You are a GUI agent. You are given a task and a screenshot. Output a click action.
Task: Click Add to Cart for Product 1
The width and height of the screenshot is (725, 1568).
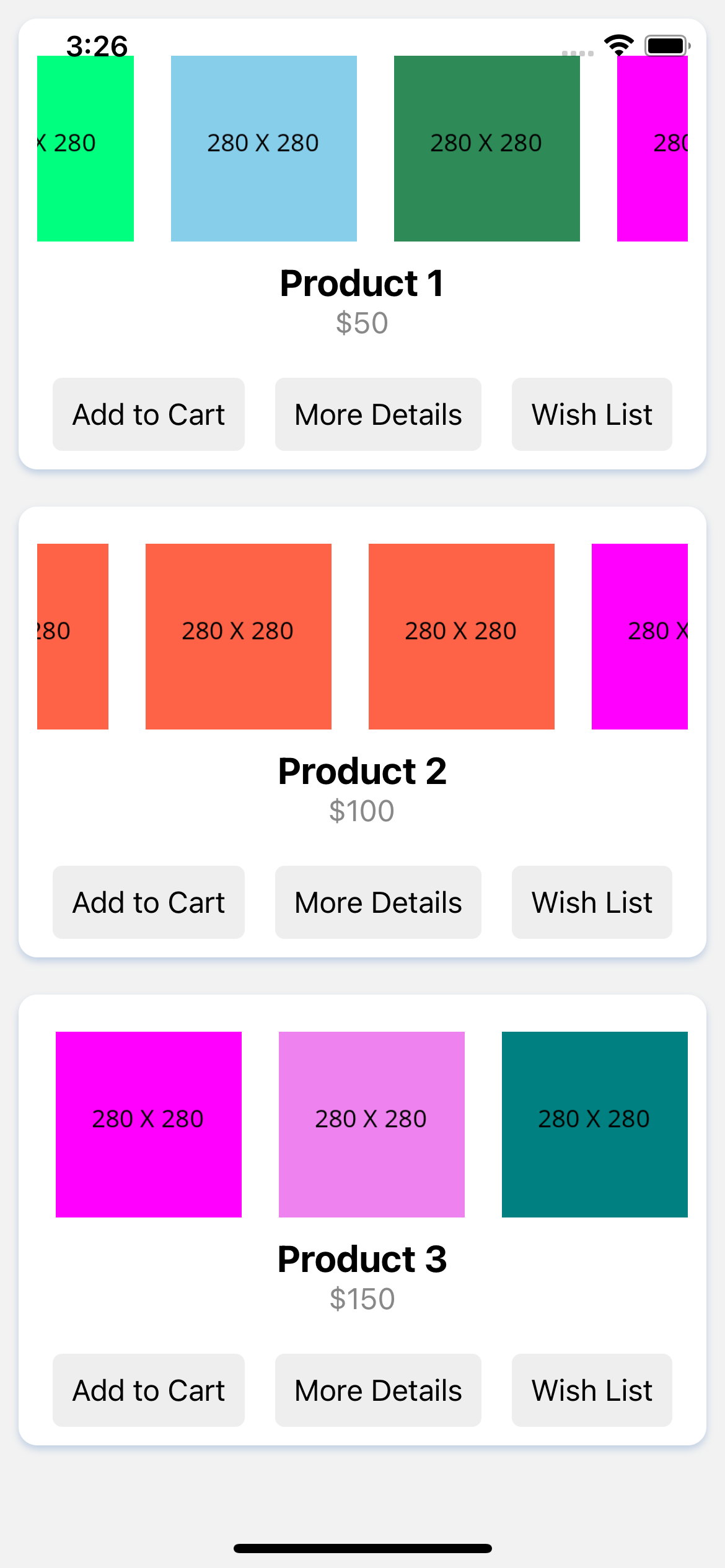148,414
